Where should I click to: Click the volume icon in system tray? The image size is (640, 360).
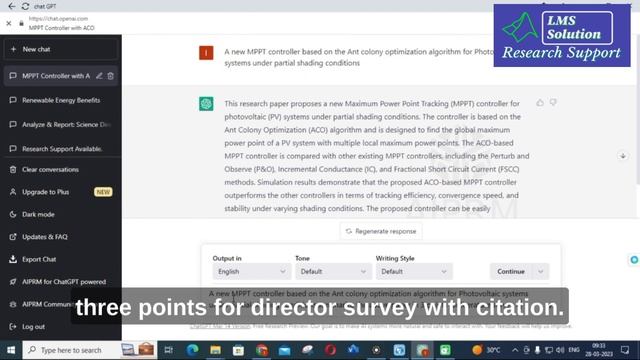pos(560,350)
